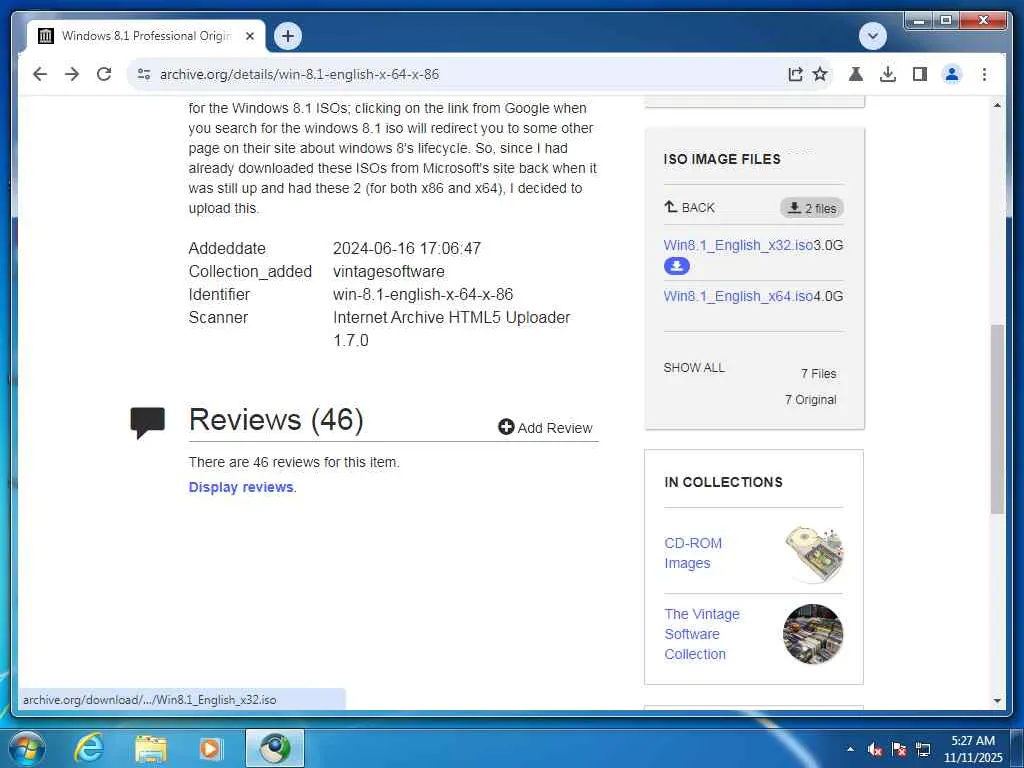The width and height of the screenshot is (1024, 768).
Task: Click the network tray icon
Action: (x=923, y=750)
